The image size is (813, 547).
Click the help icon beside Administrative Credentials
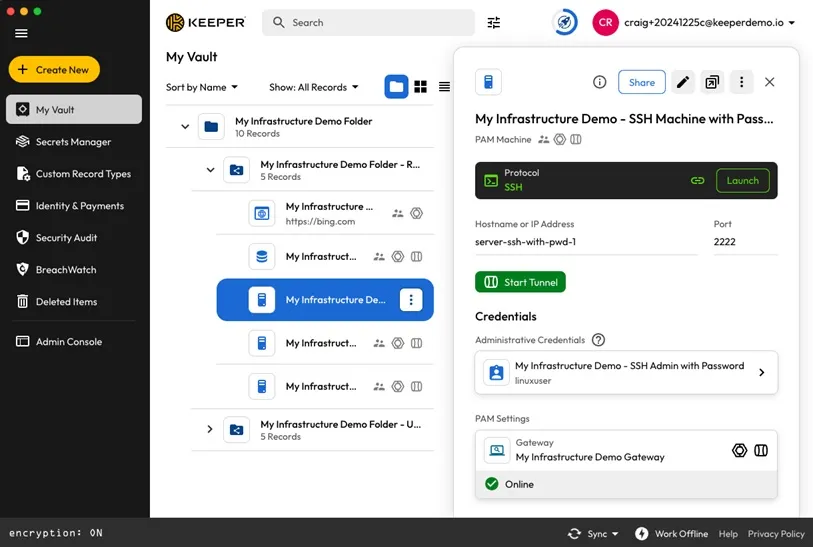598,340
